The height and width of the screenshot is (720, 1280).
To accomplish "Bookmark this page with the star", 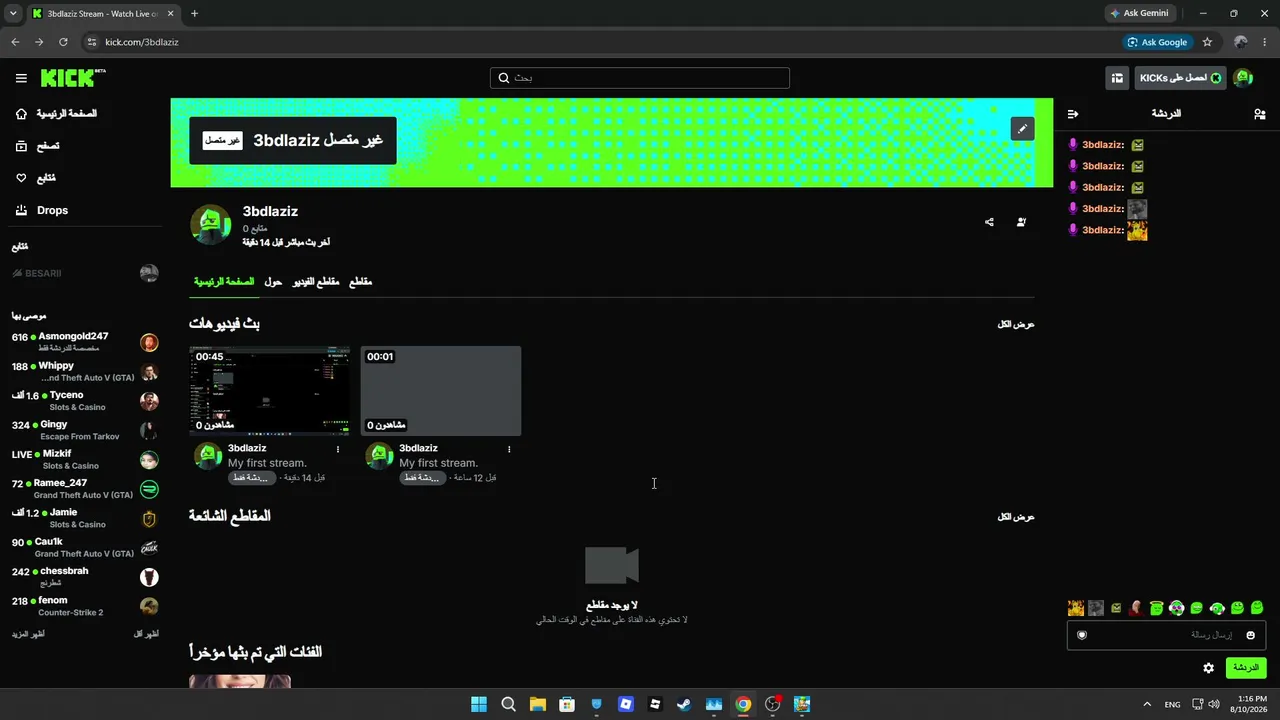I will 1207,42.
